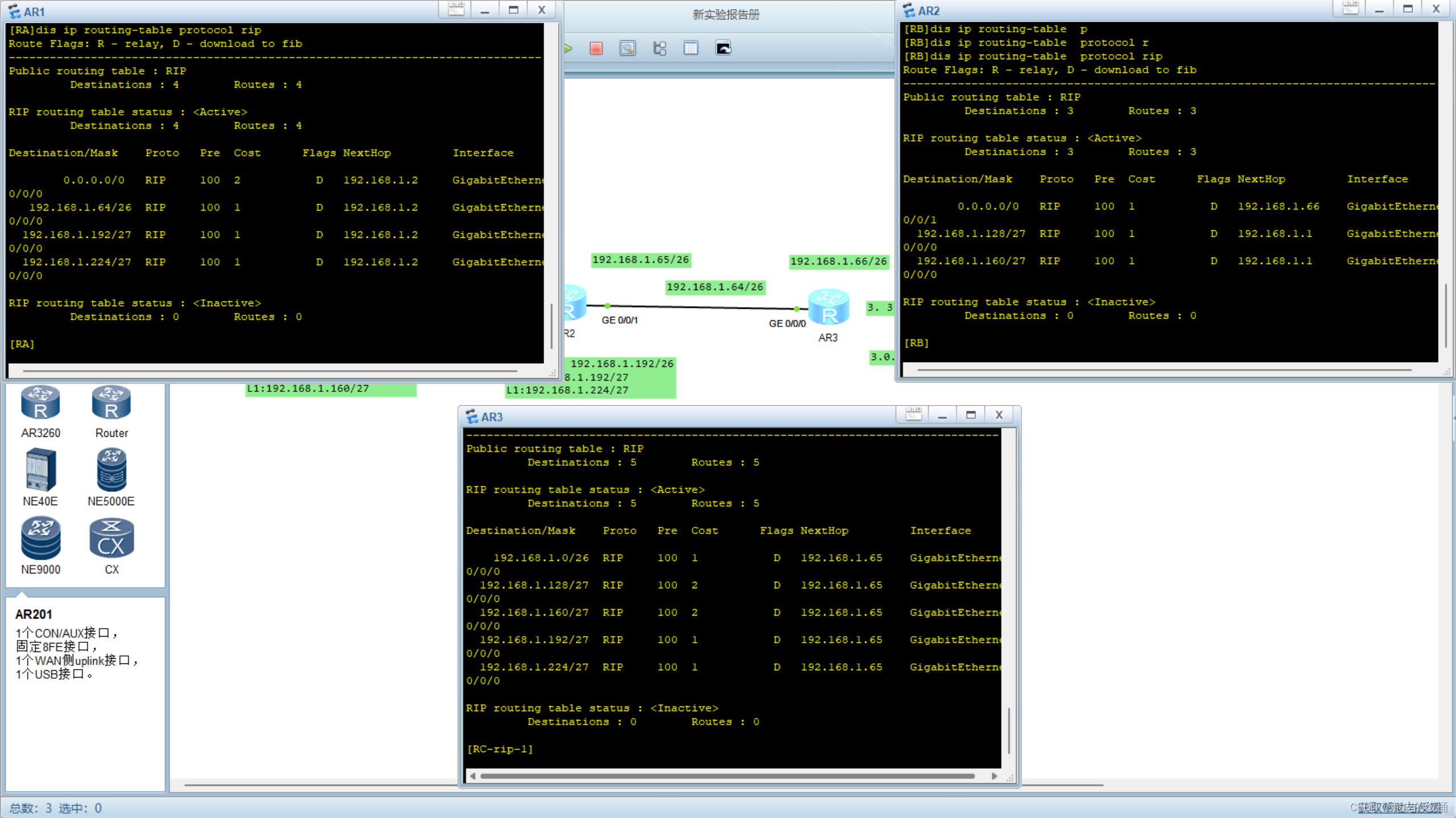Click the AR3 router in topology

[828, 308]
